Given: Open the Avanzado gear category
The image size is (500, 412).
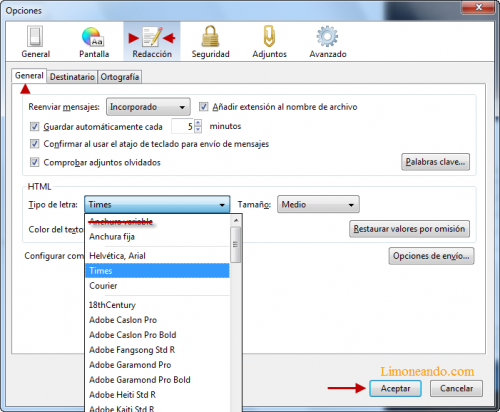Looking at the screenshot, I should (x=328, y=42).
